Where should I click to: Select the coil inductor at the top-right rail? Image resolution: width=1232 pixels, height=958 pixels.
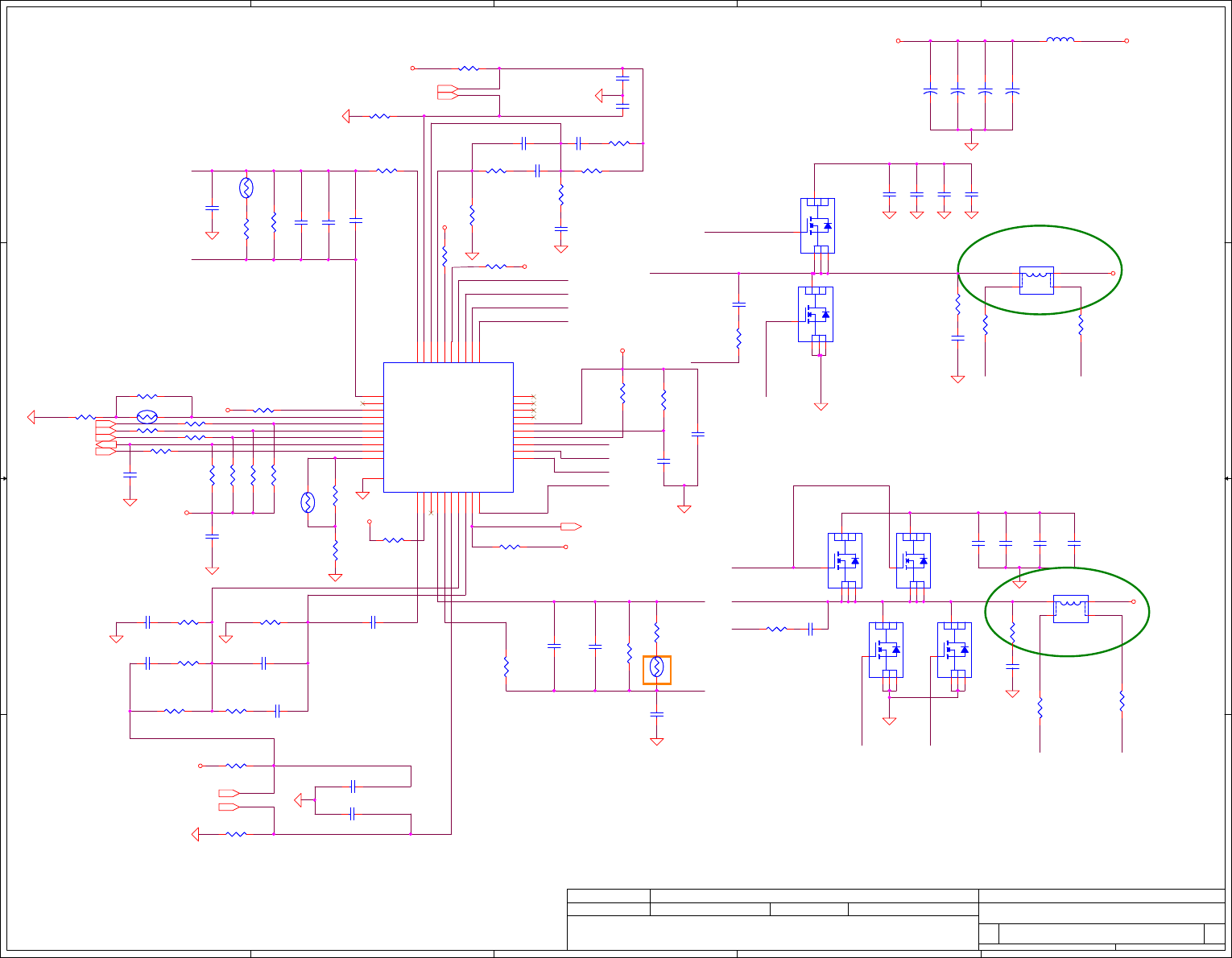(1060, 39)
